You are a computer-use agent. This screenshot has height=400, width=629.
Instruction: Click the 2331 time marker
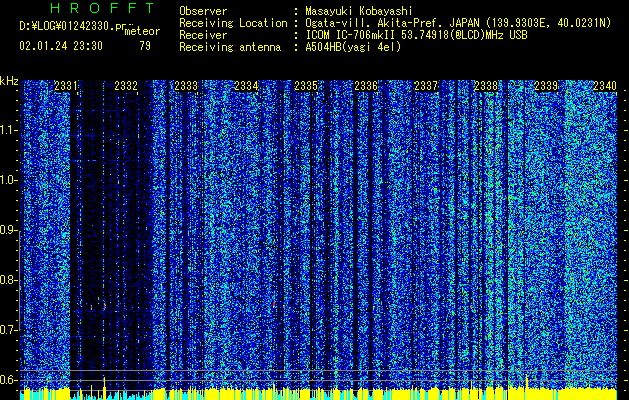coord(66,86)
